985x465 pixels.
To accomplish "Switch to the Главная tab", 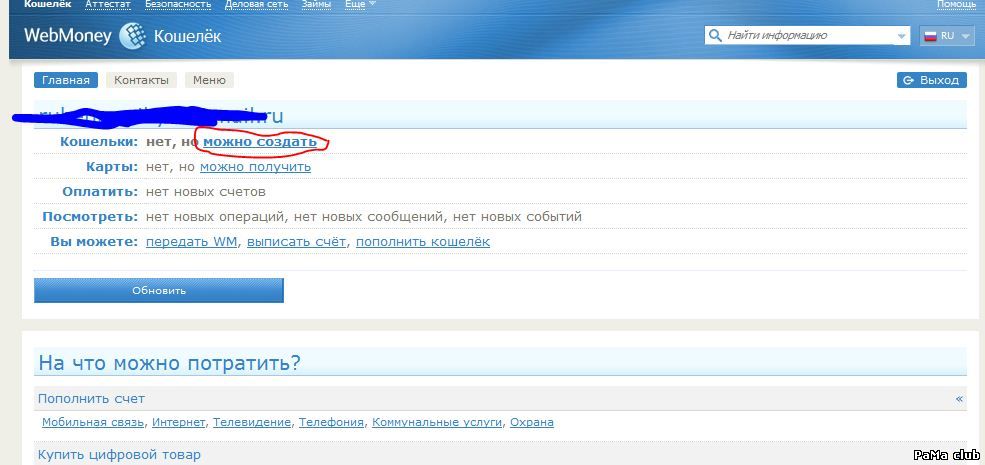I will tap(66, 80).
